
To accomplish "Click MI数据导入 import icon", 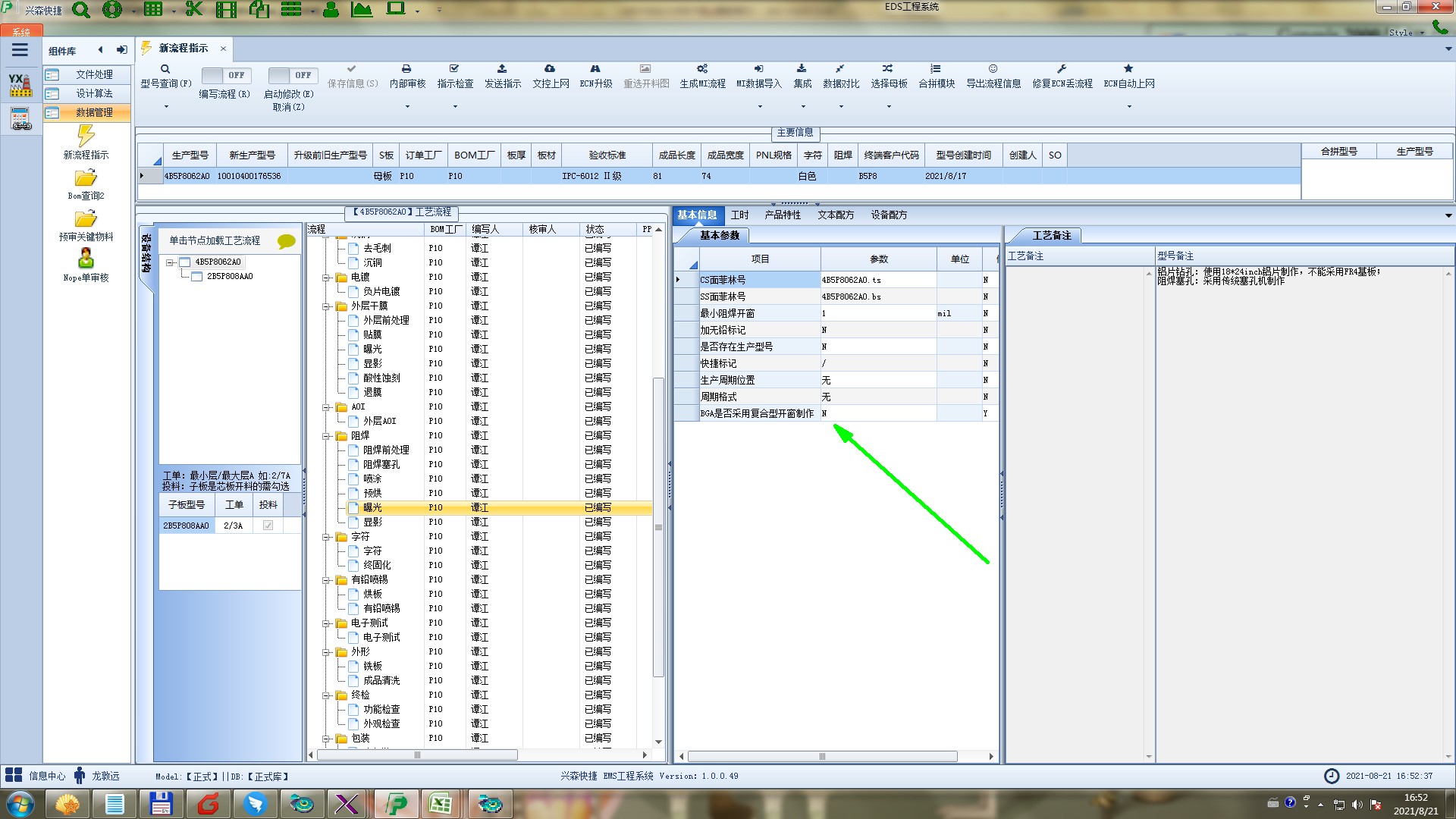I will tap(758, 69).
